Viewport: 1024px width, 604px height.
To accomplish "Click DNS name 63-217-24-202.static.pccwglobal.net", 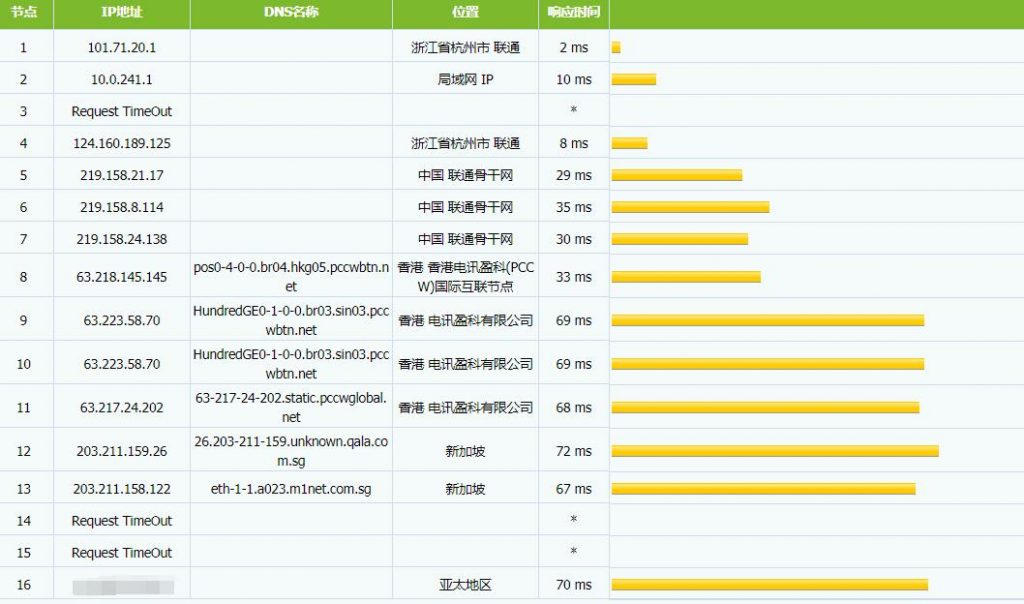I will [x=291, y=408].
